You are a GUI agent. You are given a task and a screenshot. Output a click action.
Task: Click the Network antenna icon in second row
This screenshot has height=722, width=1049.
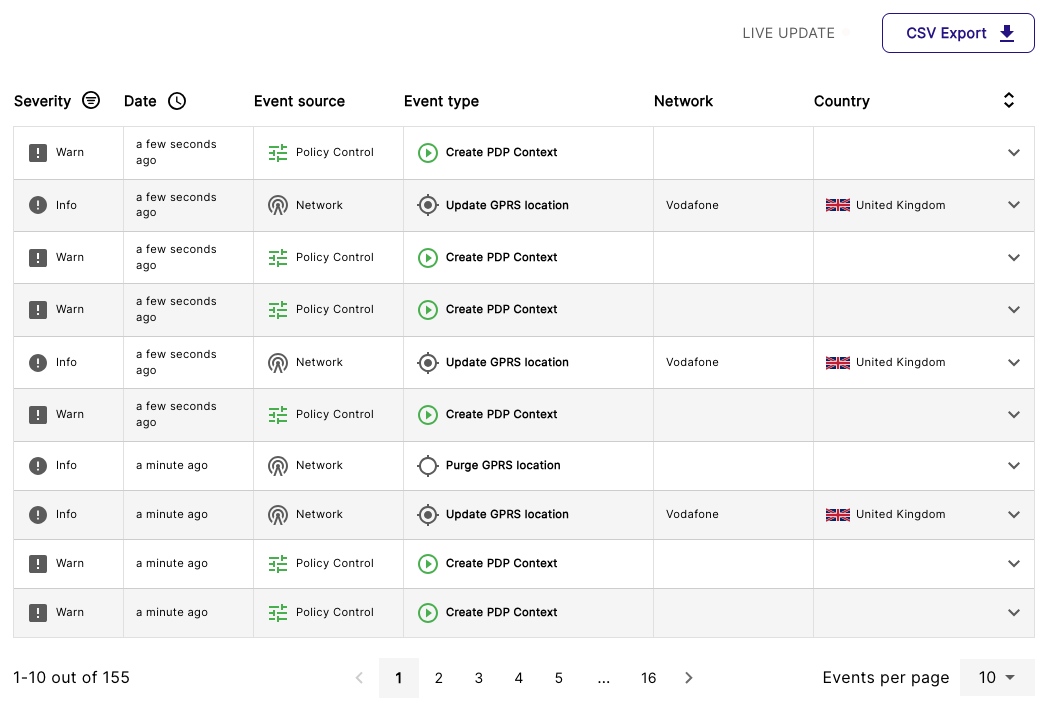[x=278, y=205]
